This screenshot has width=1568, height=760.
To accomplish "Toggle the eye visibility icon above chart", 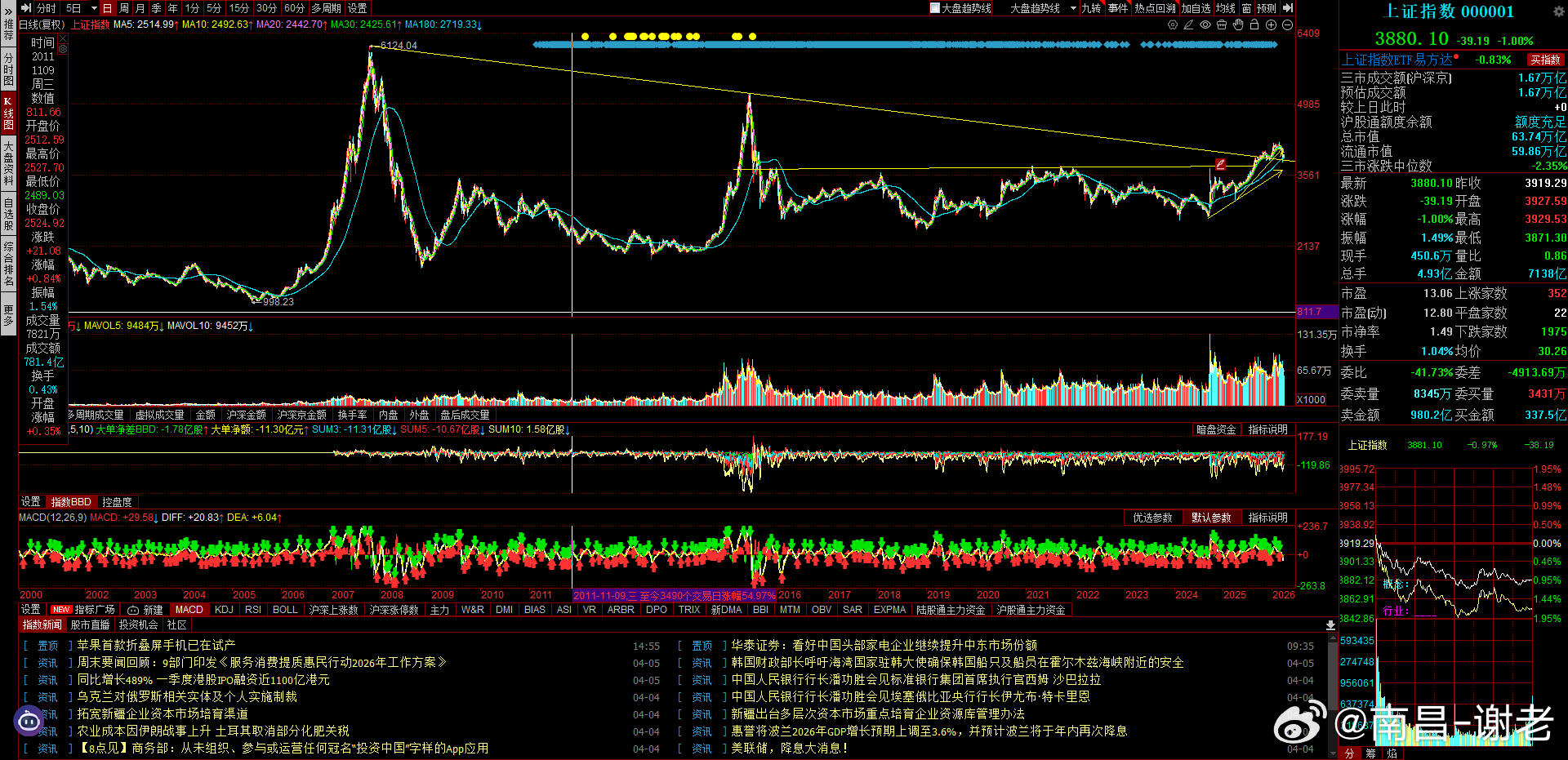I will pos(1205,25).
